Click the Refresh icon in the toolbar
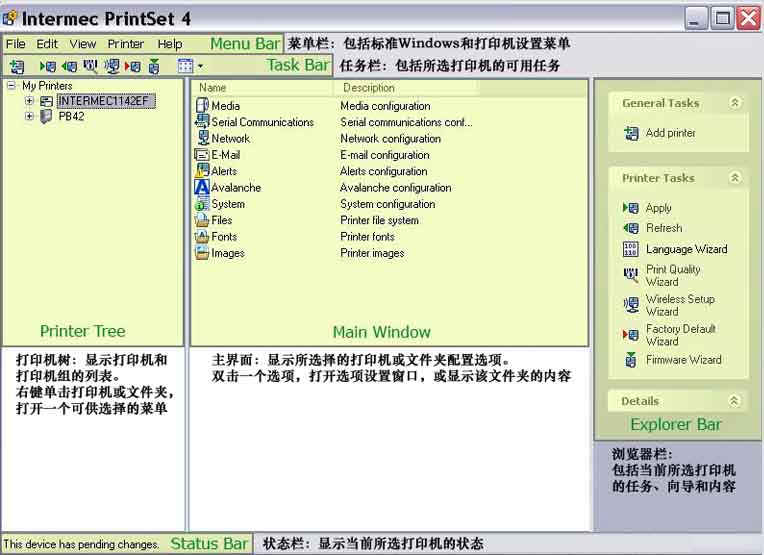This screenshot has width=764, height=555. pyautogui.click(x=69, y=66)
